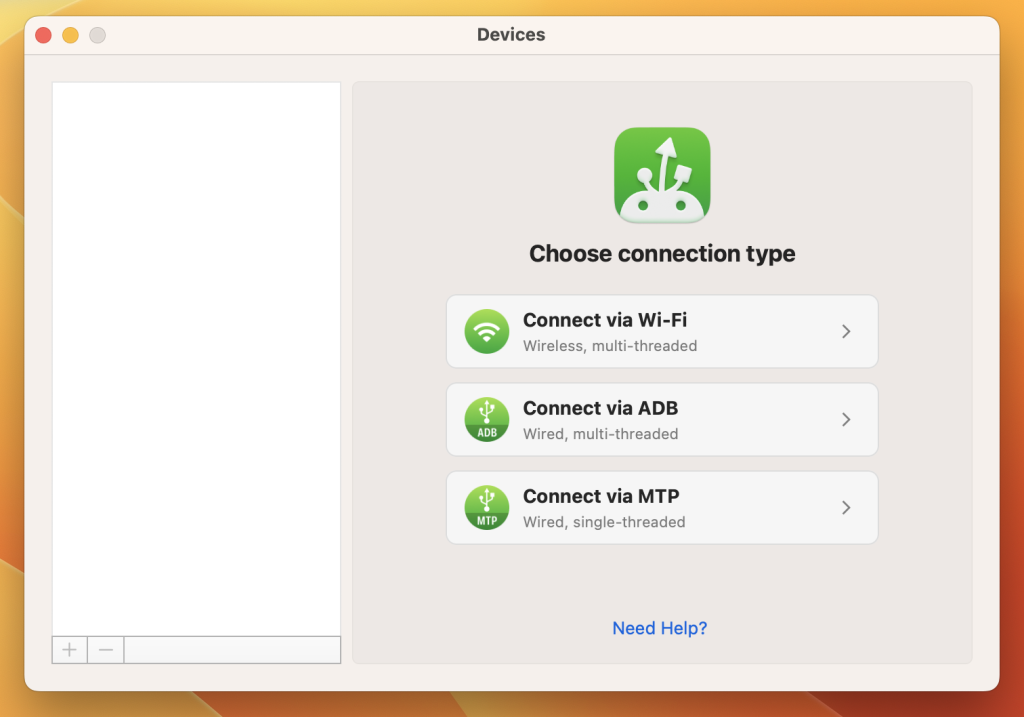
Task: Click inside the empty device list
Action: [196, 350]
